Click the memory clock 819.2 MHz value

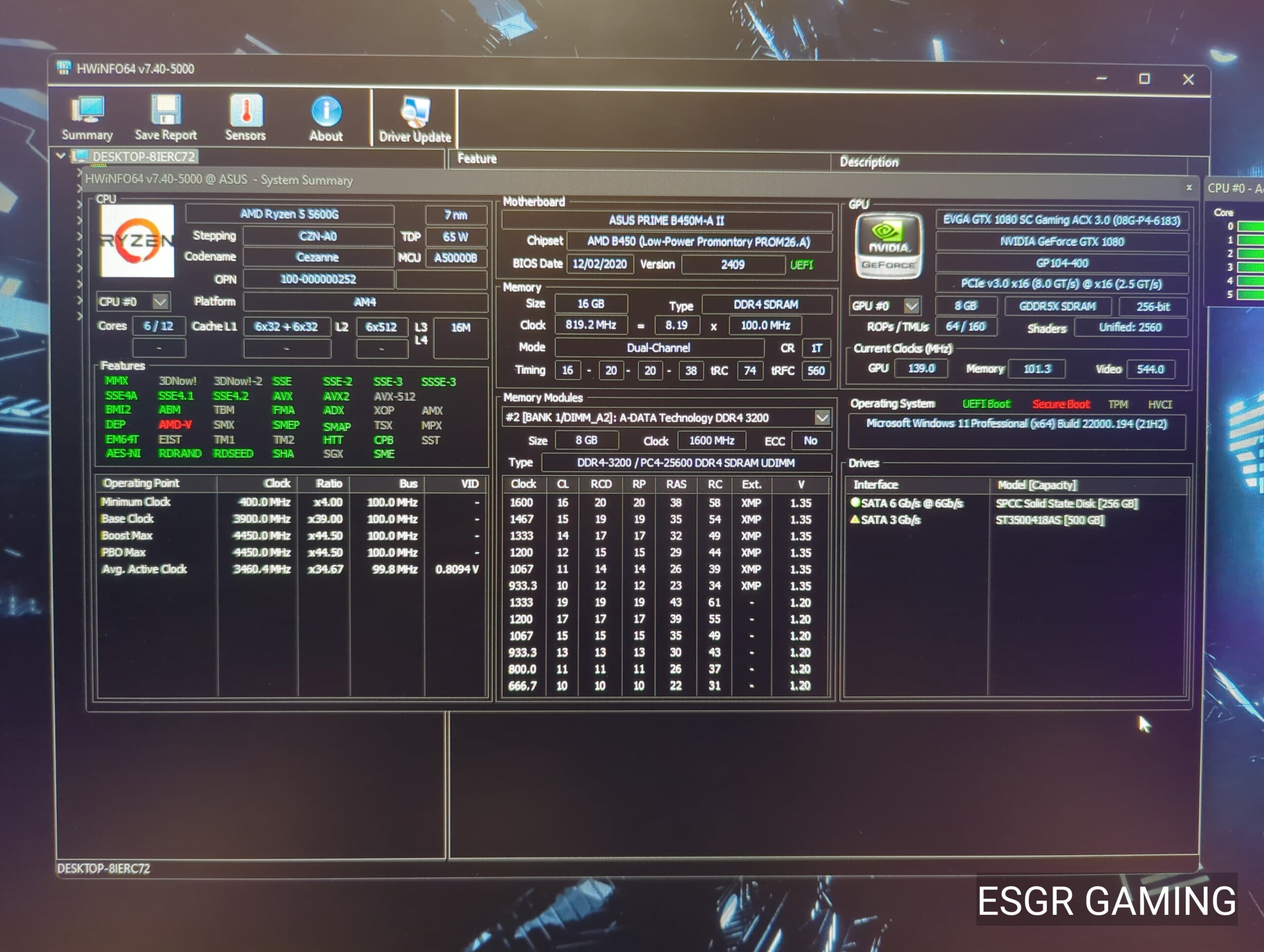(591, 325)
